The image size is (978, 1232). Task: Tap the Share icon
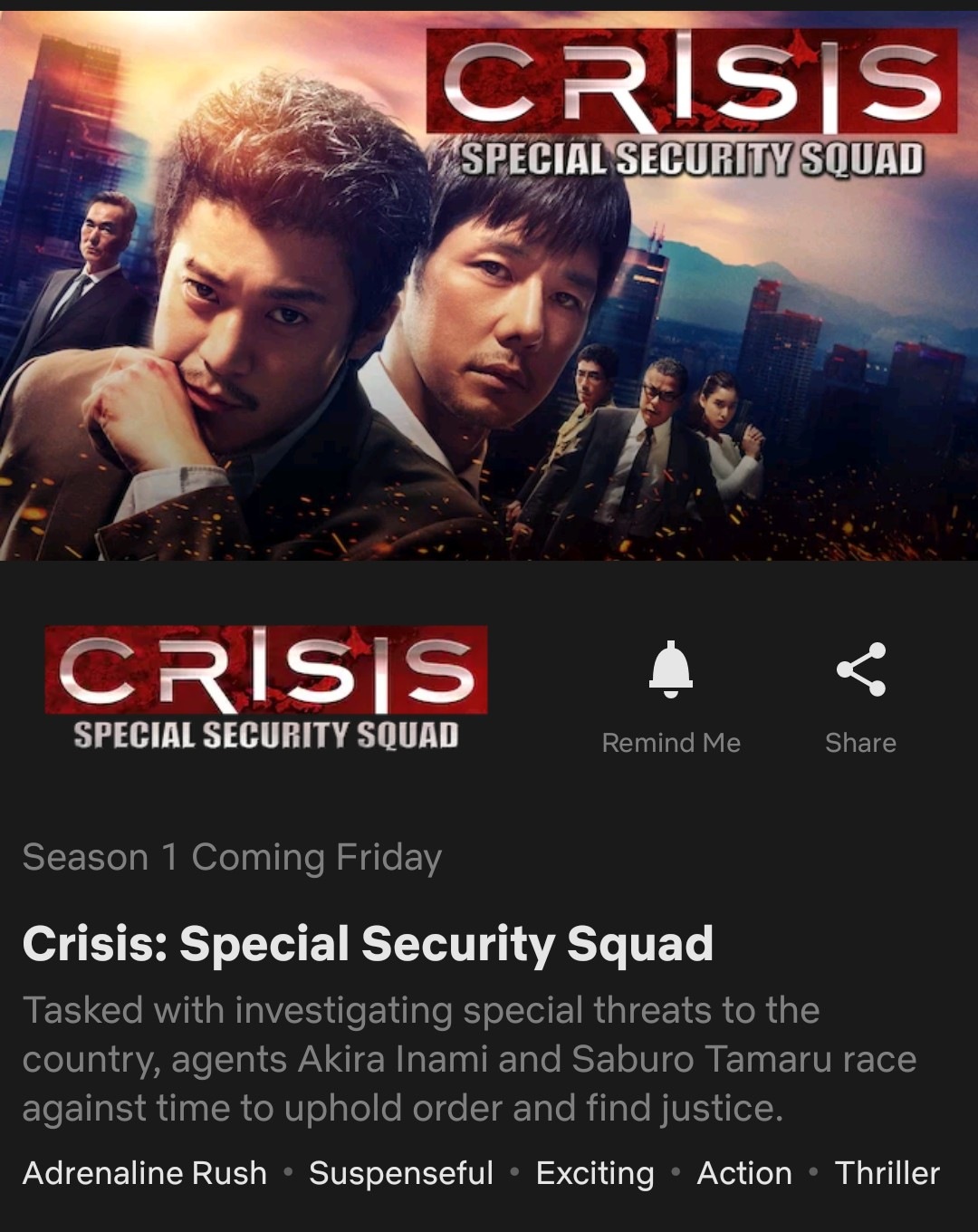(860, 669)
